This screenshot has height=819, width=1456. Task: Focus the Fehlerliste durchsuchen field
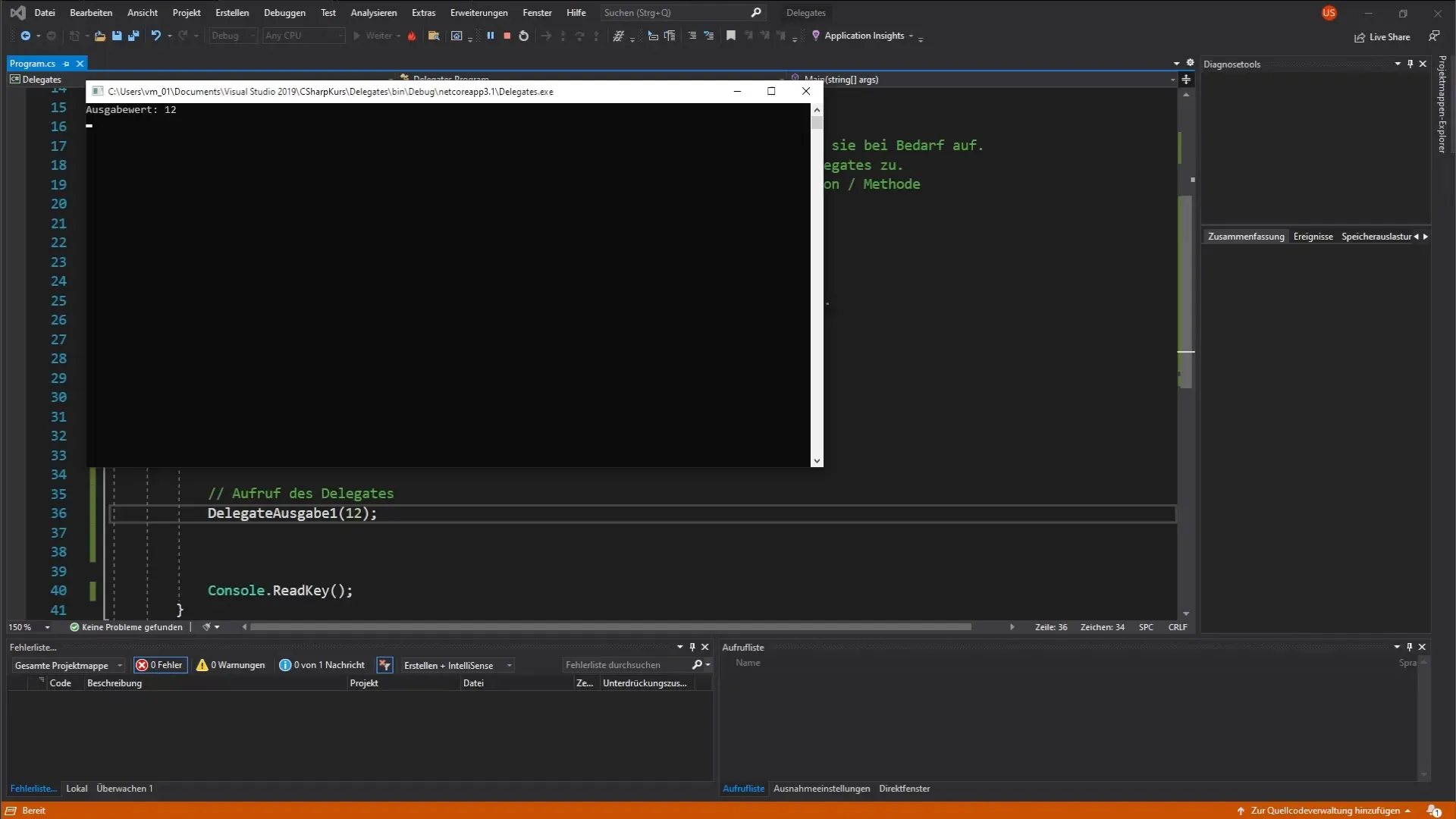[x=628, y=665]
